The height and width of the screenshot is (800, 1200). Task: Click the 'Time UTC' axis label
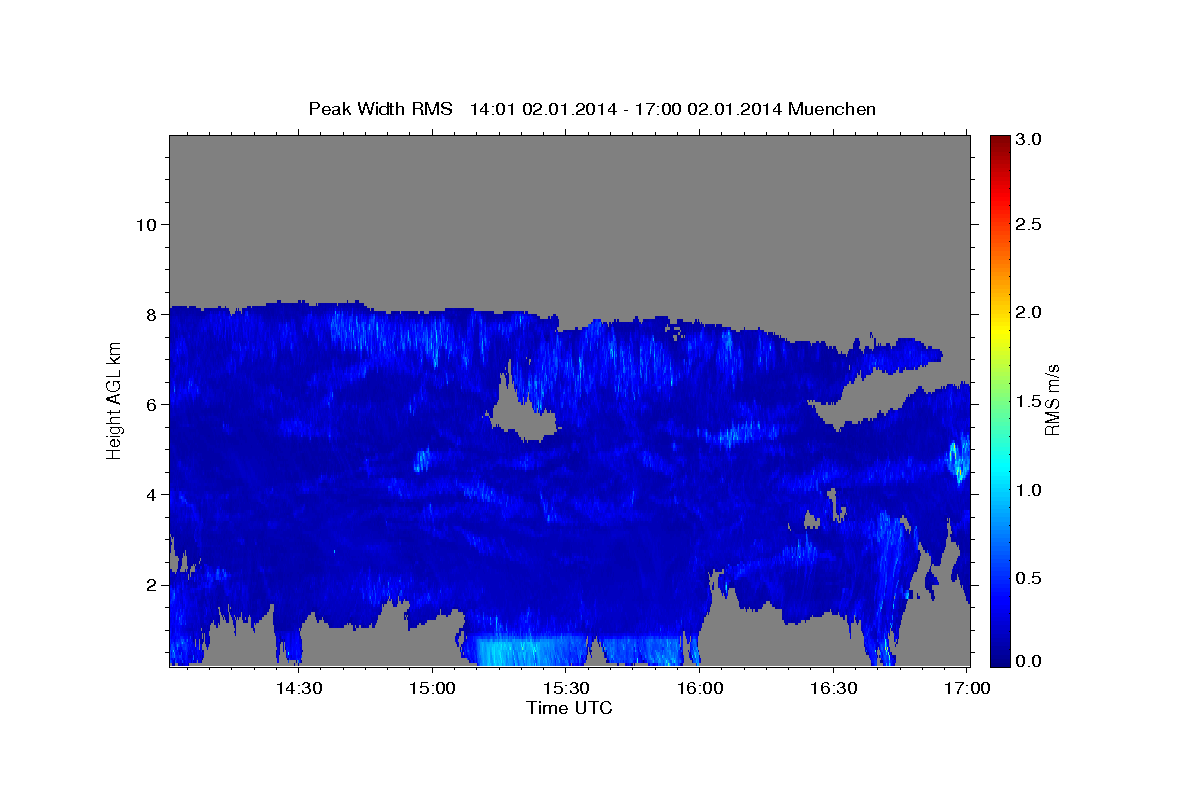(x=569, y=708)
